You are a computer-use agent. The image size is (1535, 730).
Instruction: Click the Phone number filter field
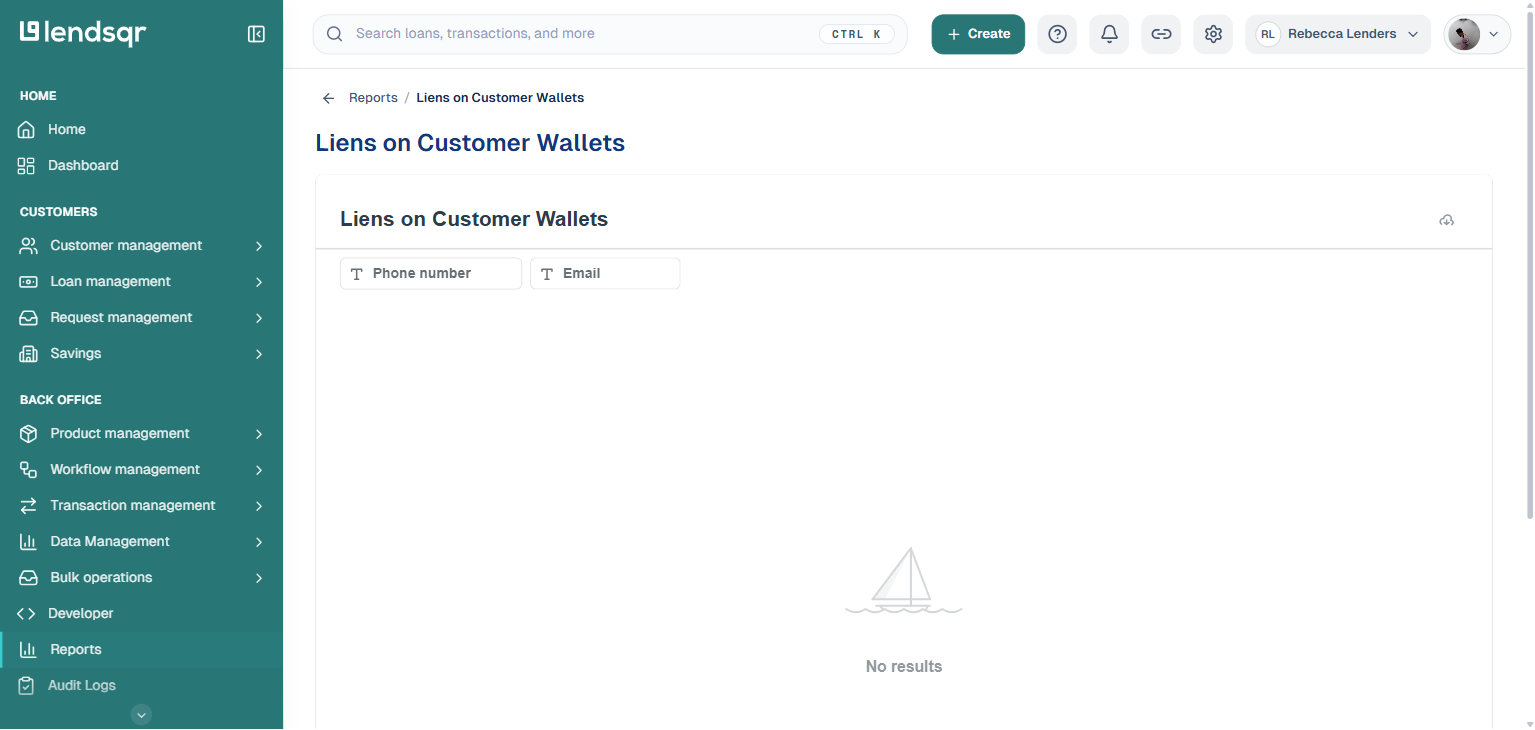click(x=431, y=274)
